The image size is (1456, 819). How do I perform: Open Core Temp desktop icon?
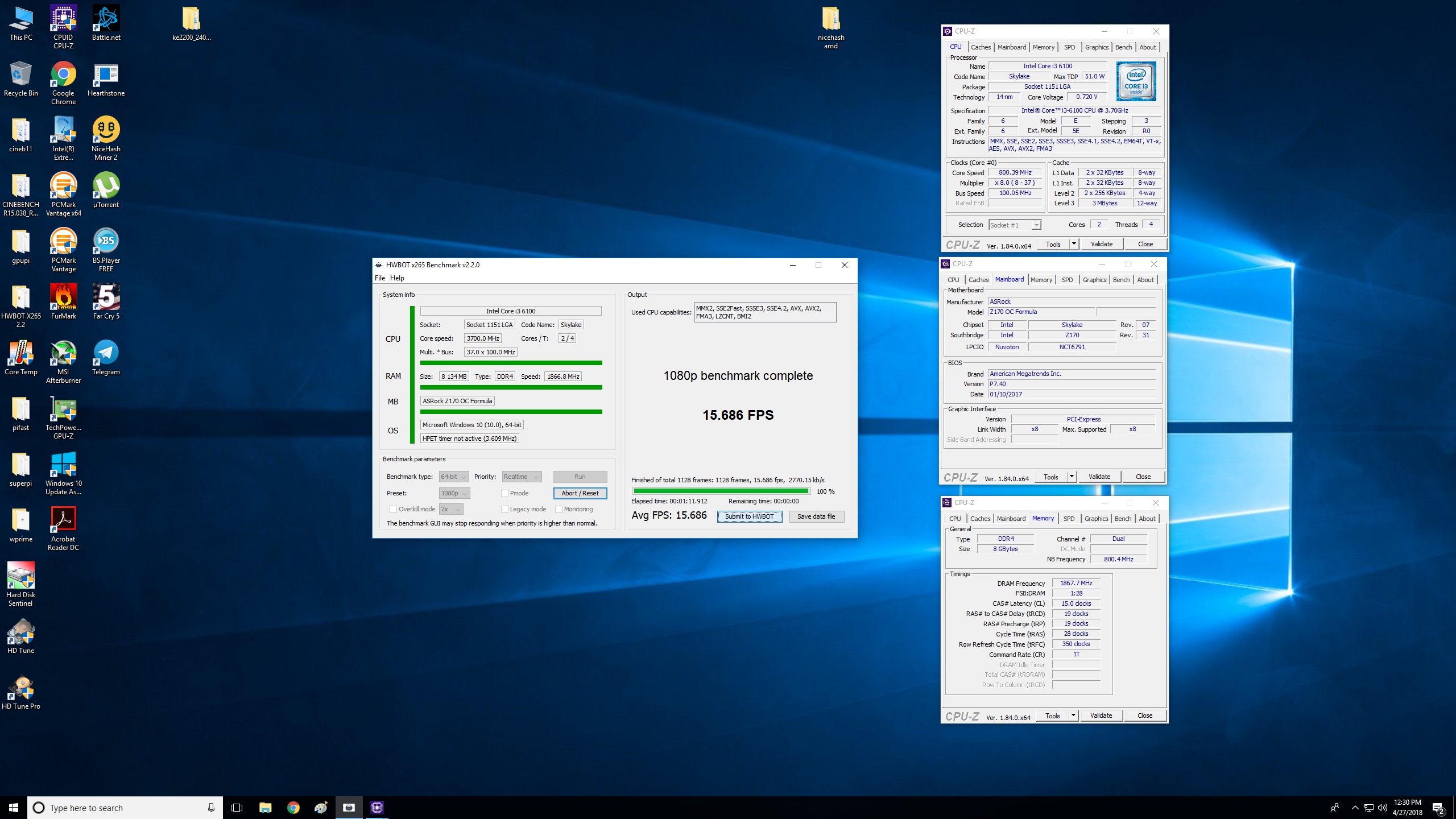click(21, 357)
